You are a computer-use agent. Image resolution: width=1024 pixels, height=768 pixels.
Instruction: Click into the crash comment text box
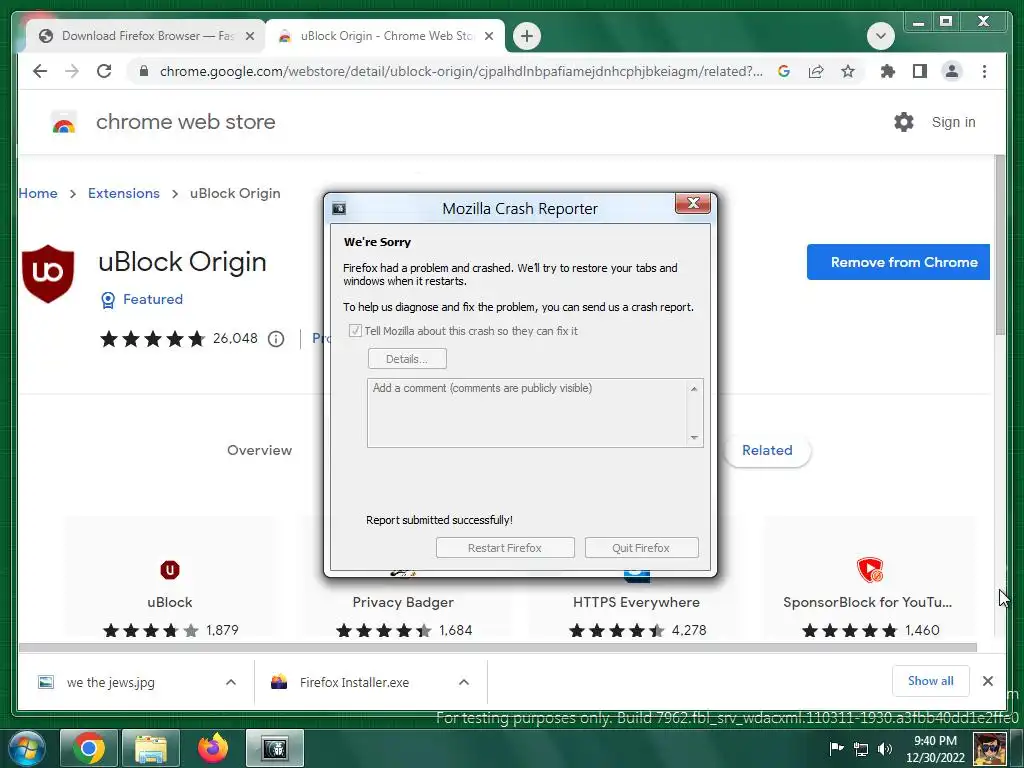pos(535,413)
